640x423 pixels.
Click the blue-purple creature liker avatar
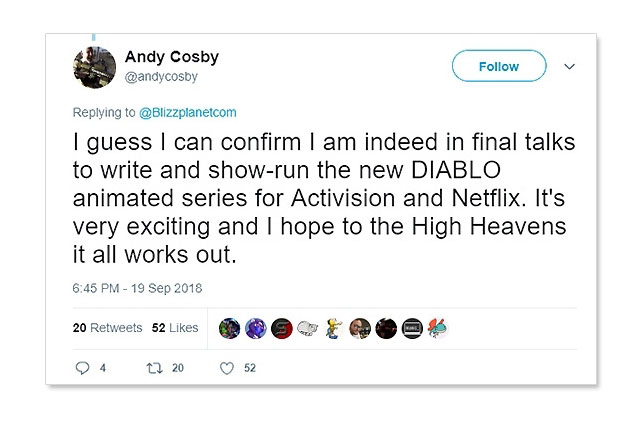tap(256, 328)
